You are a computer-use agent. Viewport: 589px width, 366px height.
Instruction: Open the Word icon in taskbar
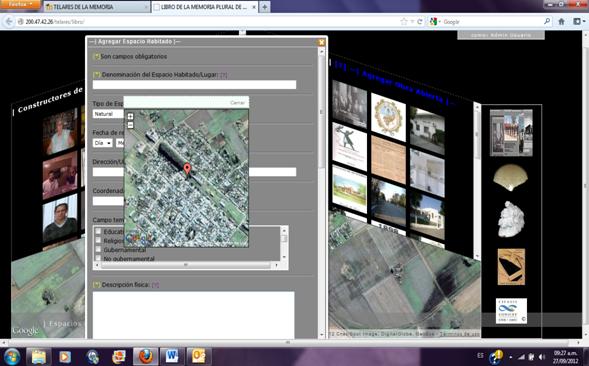click(172, 356)
